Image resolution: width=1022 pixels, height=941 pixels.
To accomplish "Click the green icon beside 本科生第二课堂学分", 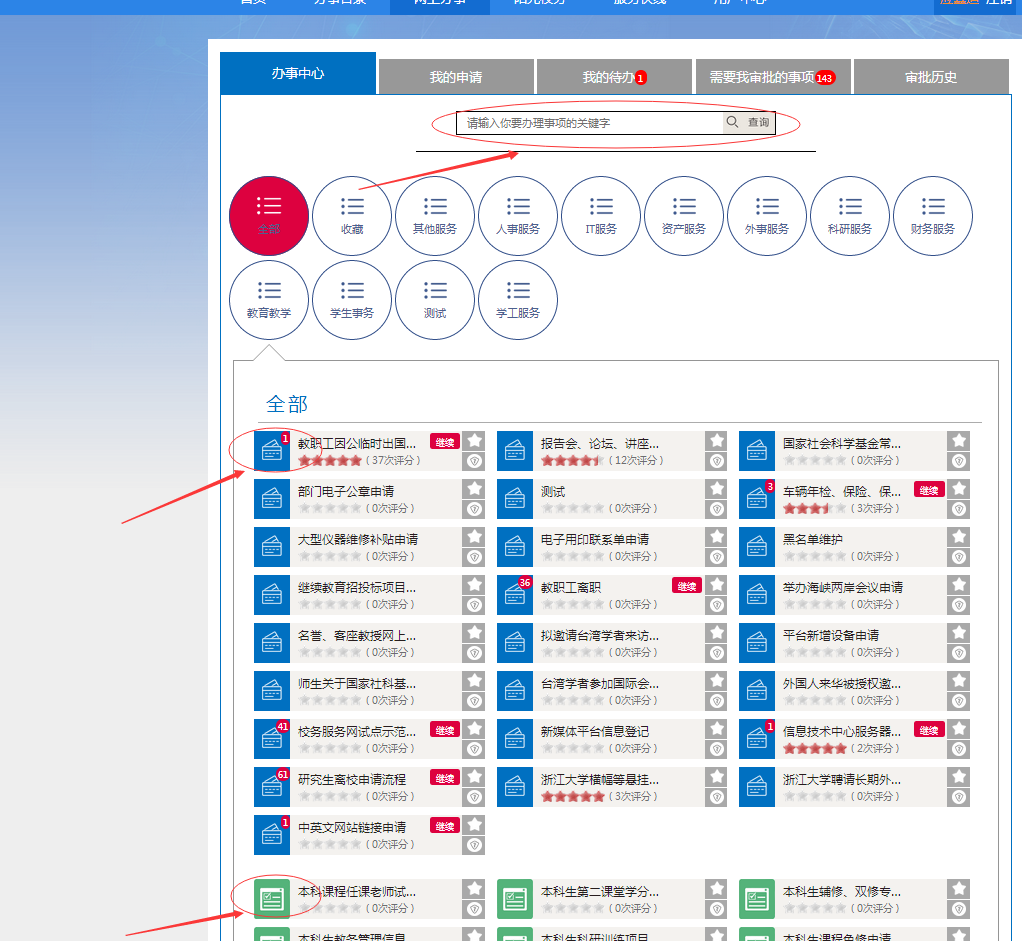I will click(515, 899).
